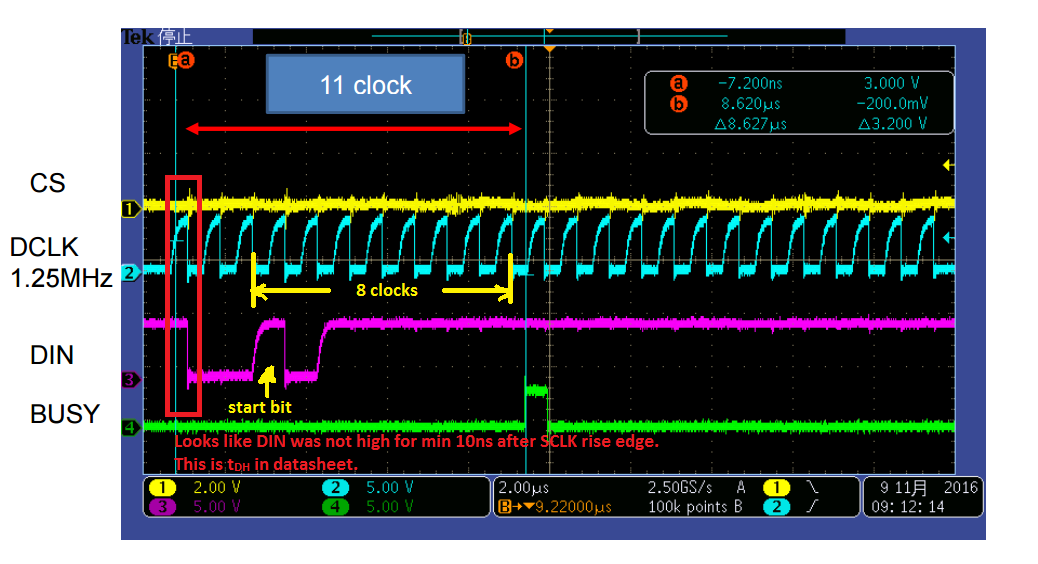
Task: Click the 'a' icon in cursor readout
Action: [679, 83]
